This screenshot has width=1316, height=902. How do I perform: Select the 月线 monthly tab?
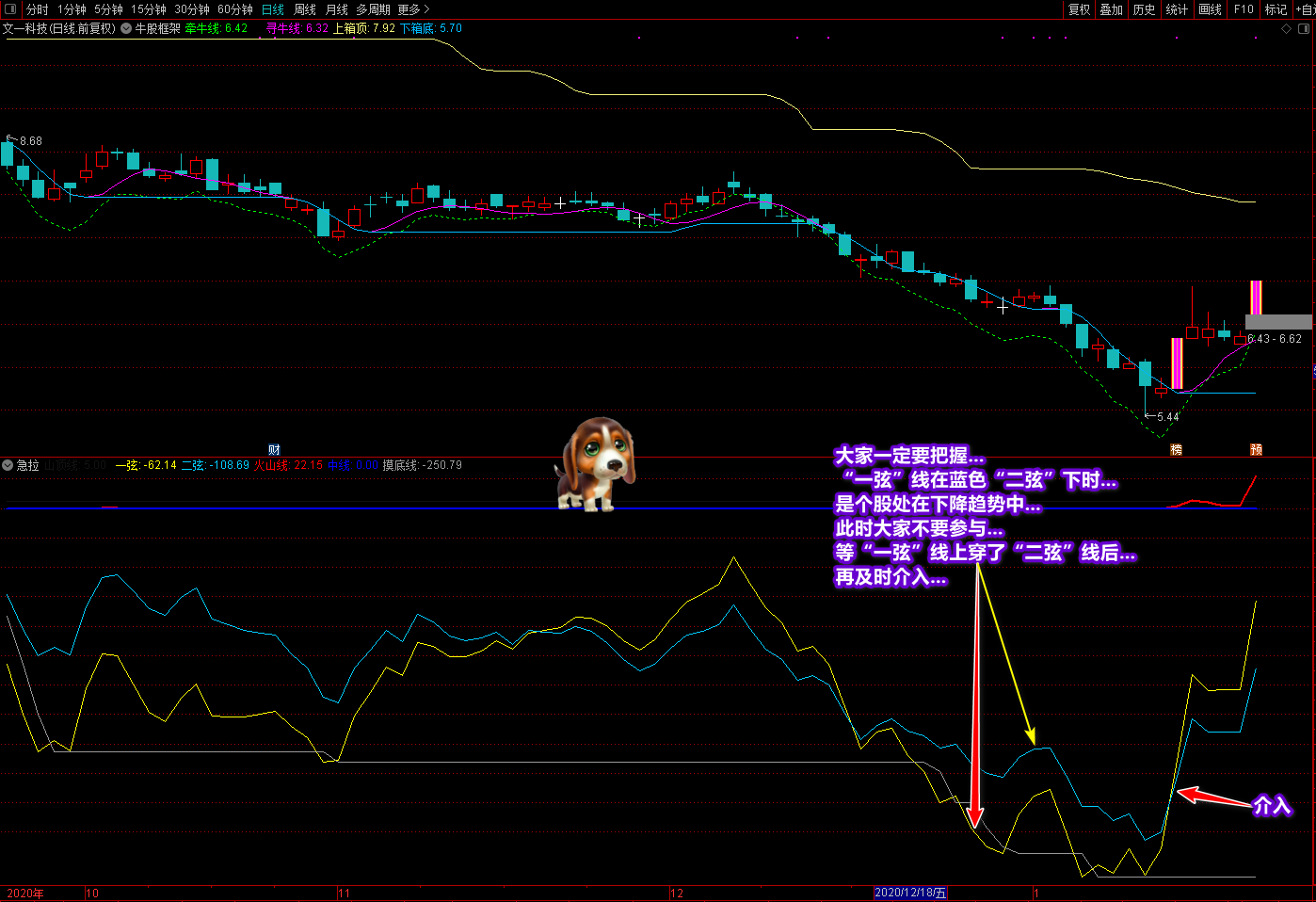click(337, 9)
